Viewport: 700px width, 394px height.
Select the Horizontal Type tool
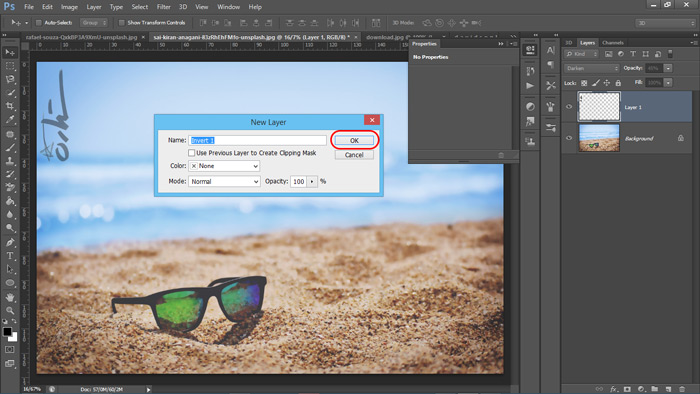tap(10, 256)
